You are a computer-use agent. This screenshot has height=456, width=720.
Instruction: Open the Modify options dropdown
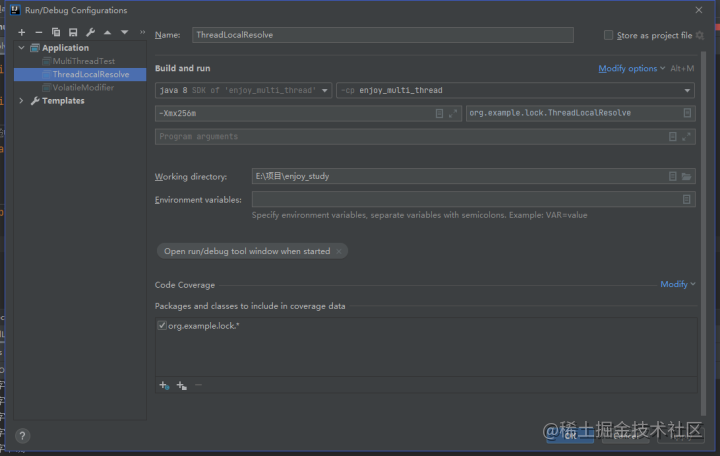tap(631, 68)
